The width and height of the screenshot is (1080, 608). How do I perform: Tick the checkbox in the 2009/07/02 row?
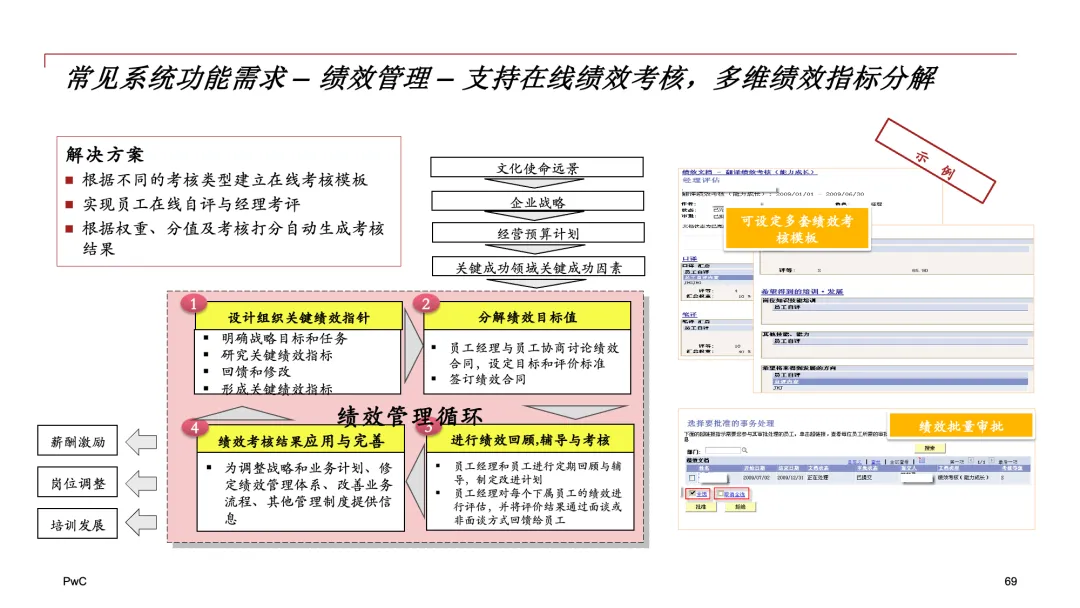[692, 478]
